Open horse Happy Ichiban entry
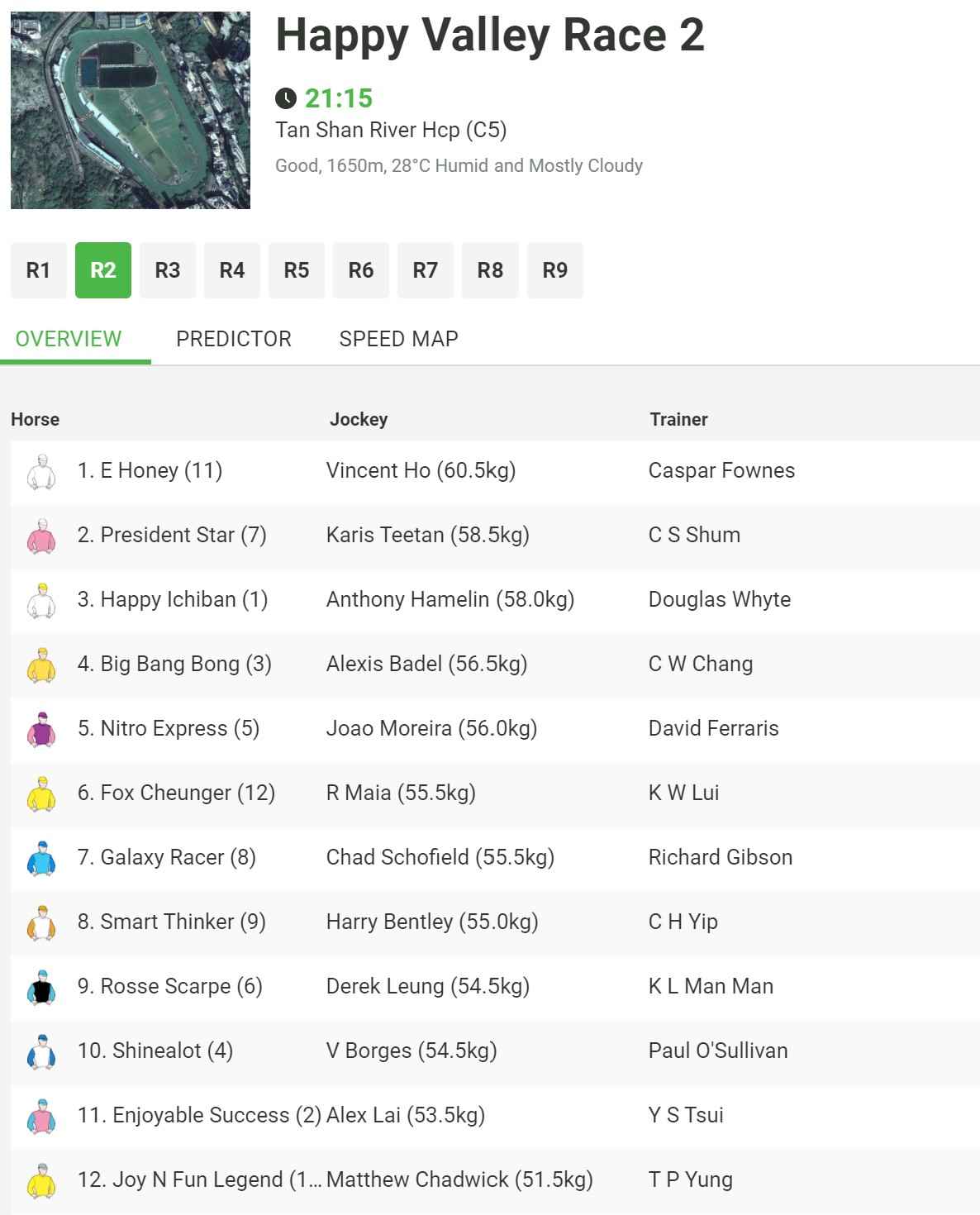This screenshot has height=1215, width=980. pos(173,599)
